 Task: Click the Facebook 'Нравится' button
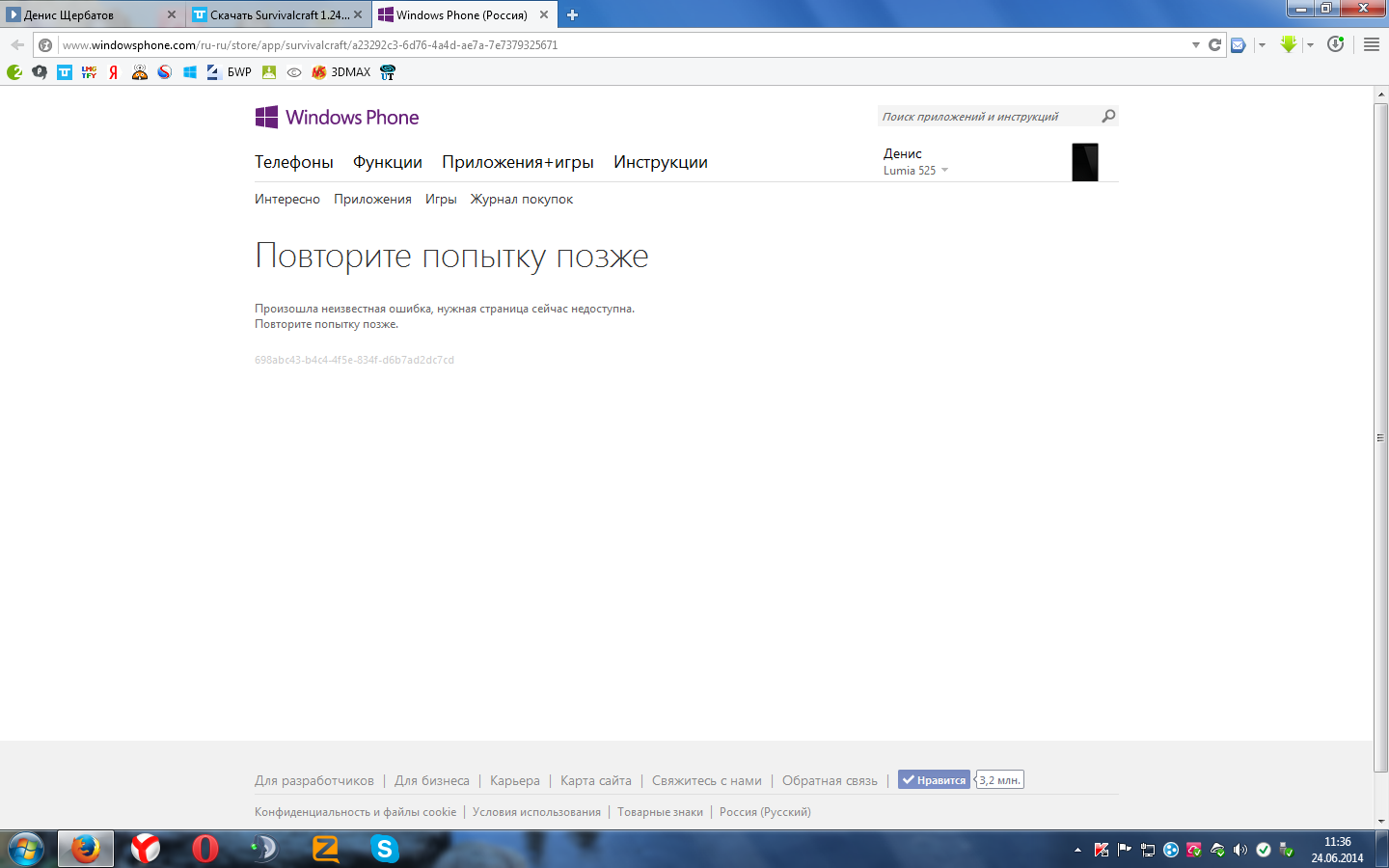click(934, 780)
